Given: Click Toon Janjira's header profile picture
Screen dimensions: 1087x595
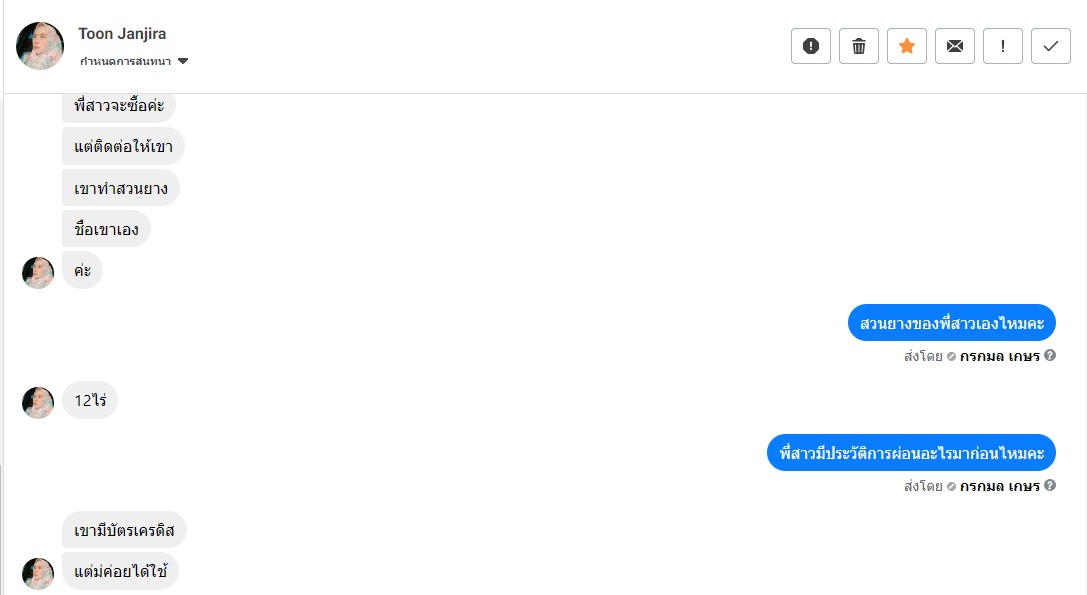Looking at the screenshot, I should (x=40, y=46).
